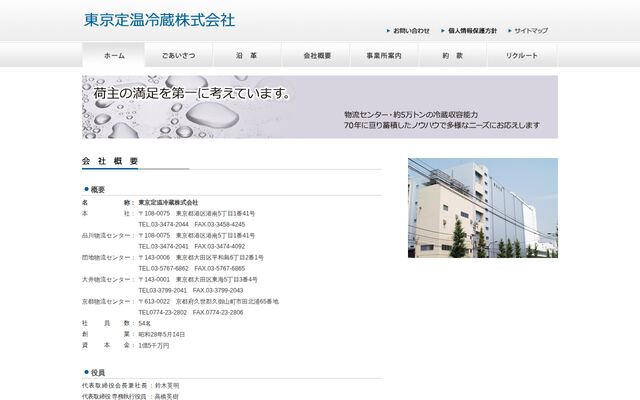Click the 代表取締役 専務執行役員 officer row
This screenshot has height=400, width=640.
(130, 397)
